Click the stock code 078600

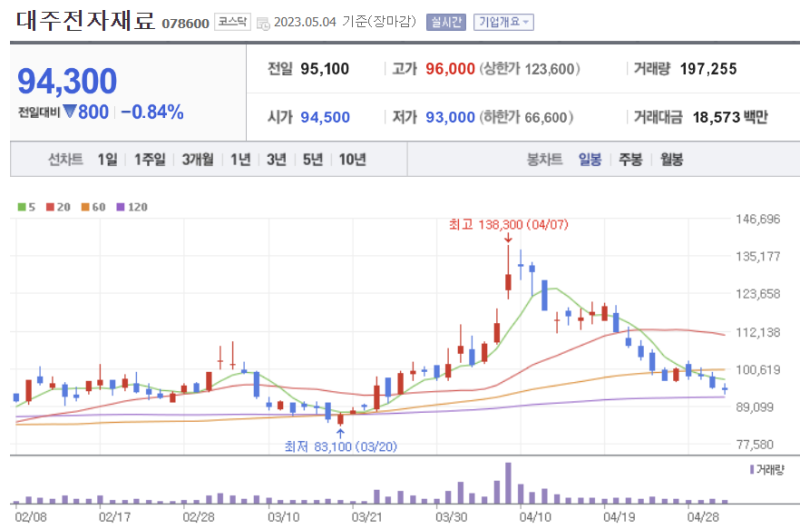[185, 23]
